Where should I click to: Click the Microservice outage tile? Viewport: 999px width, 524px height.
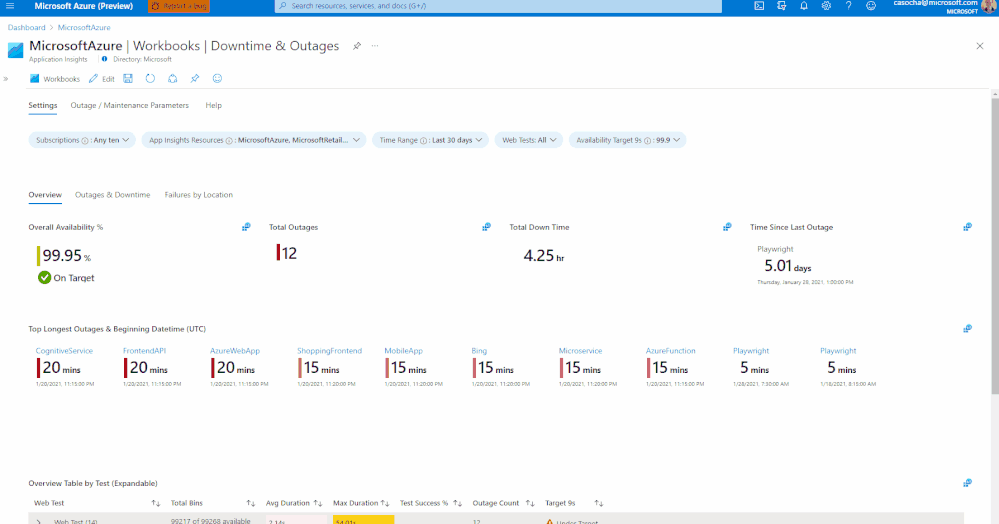tap(588, 368)
